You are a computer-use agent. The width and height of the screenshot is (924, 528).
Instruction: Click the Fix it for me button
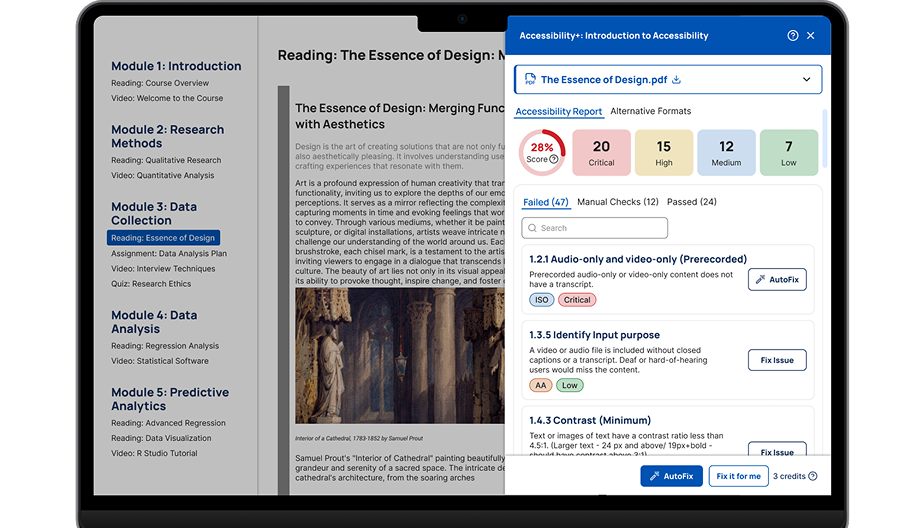pos(738,476)
